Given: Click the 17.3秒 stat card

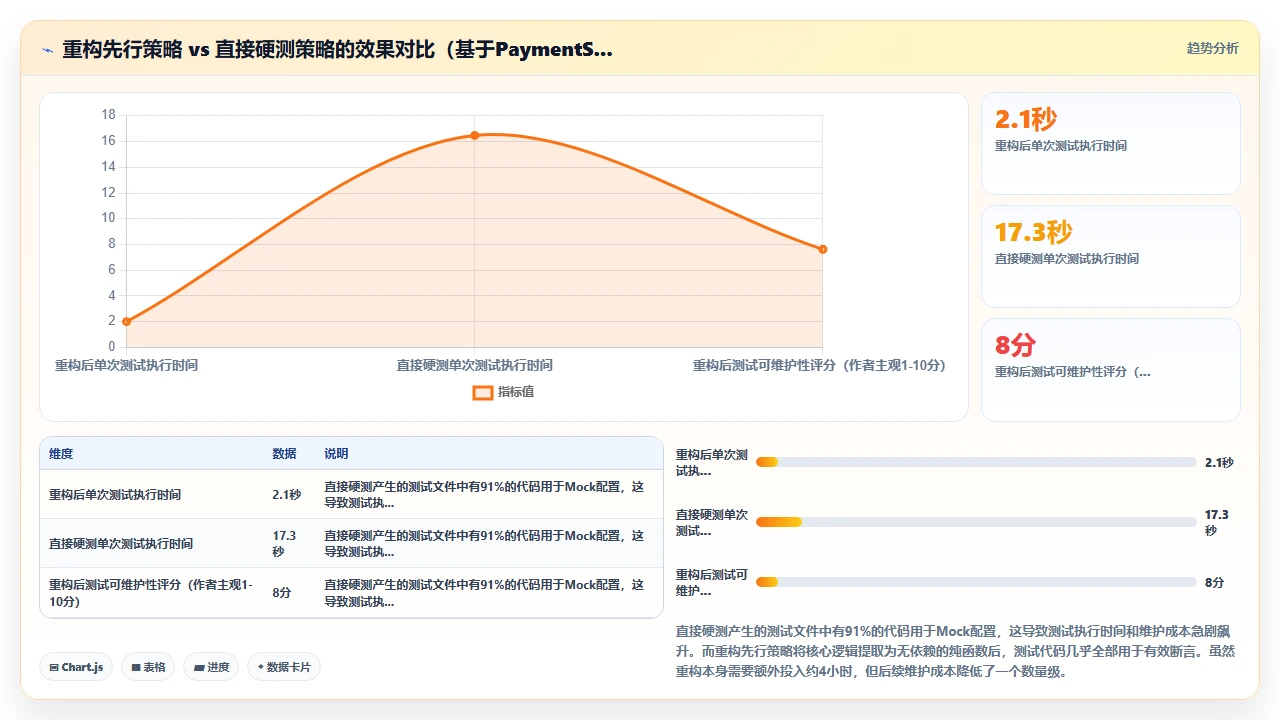Looking at the screenshot, I should [x=1110, y=256].
